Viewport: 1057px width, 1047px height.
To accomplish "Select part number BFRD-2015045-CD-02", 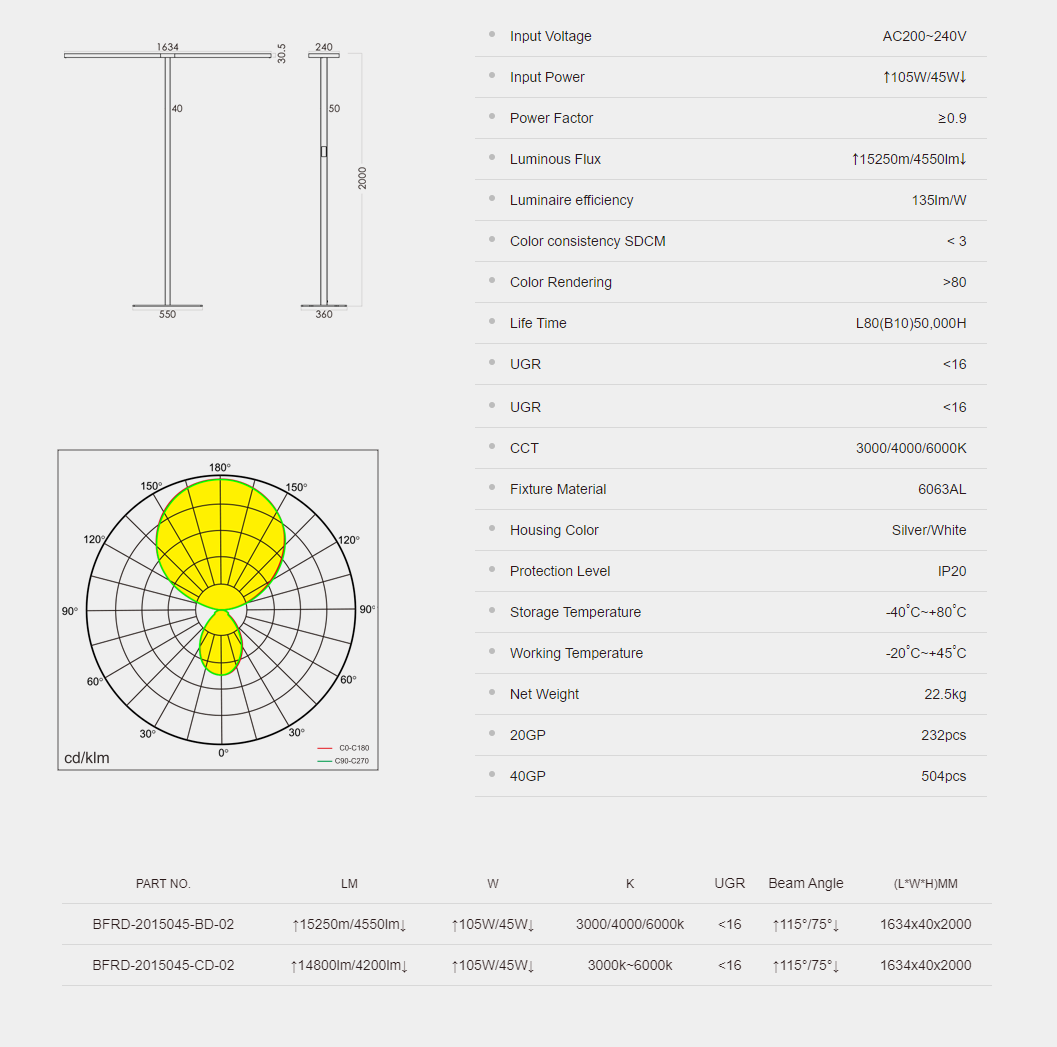I will (163, 965).
